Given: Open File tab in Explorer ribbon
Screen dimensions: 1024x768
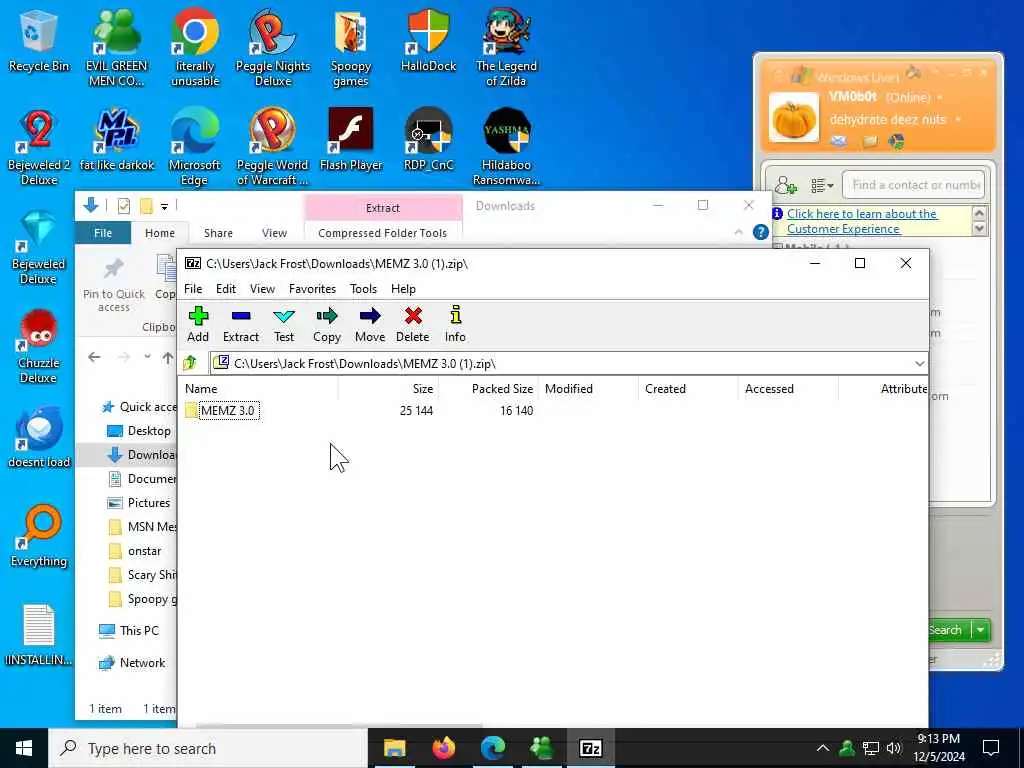Looking at the screenshot, I should coord(103,233).
